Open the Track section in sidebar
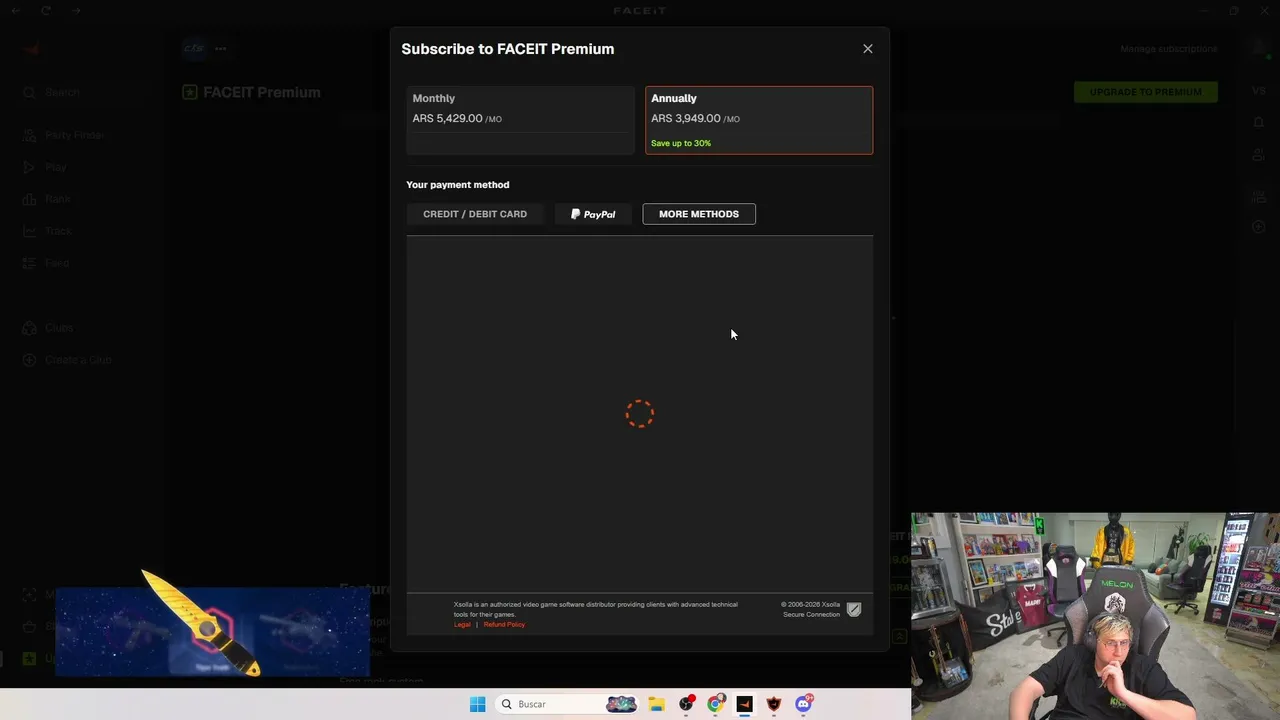Screen dimensions: 1280x720 click(47, 231)
